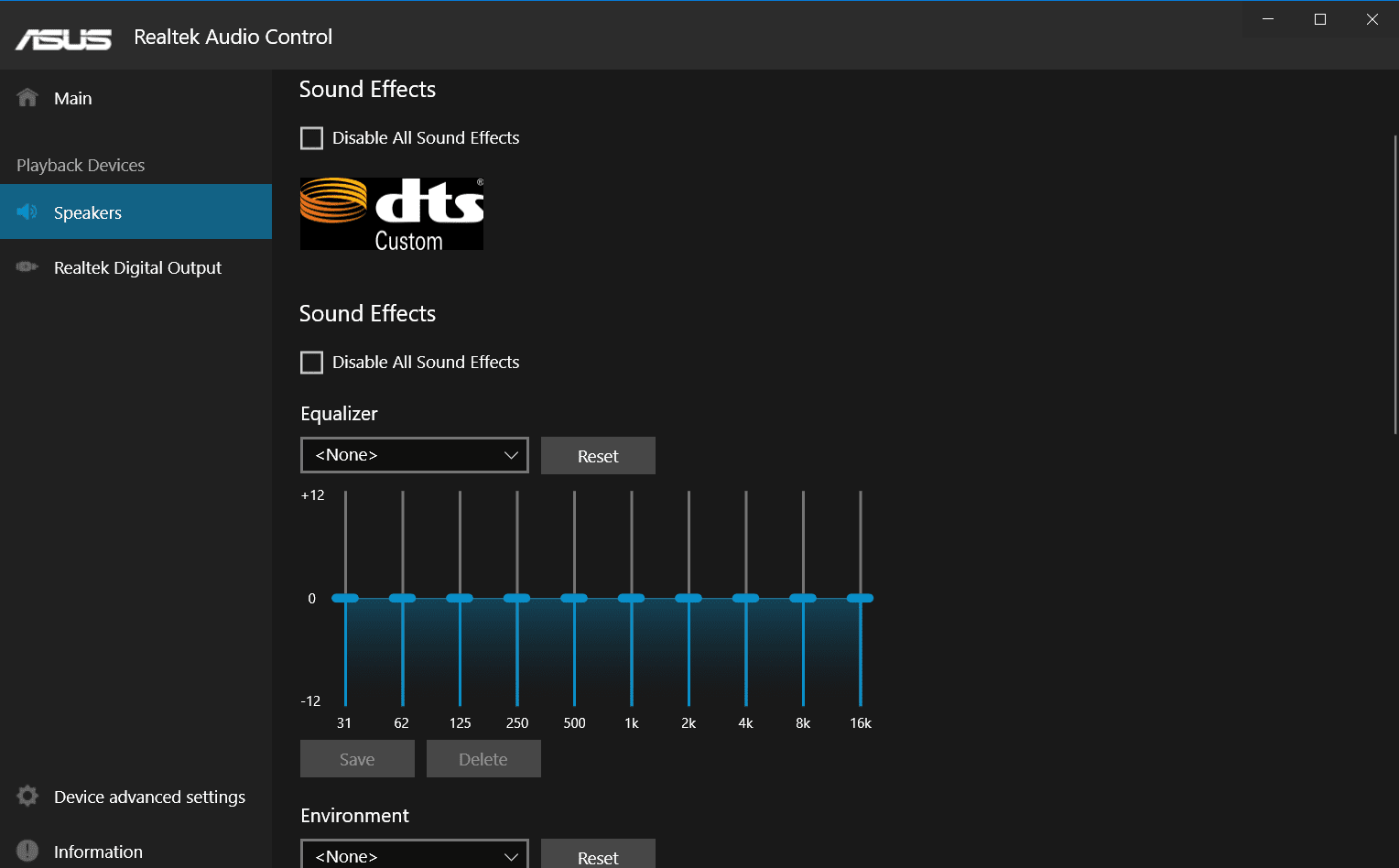
Task: Reset the Environment setting
Action: [598, 854]
